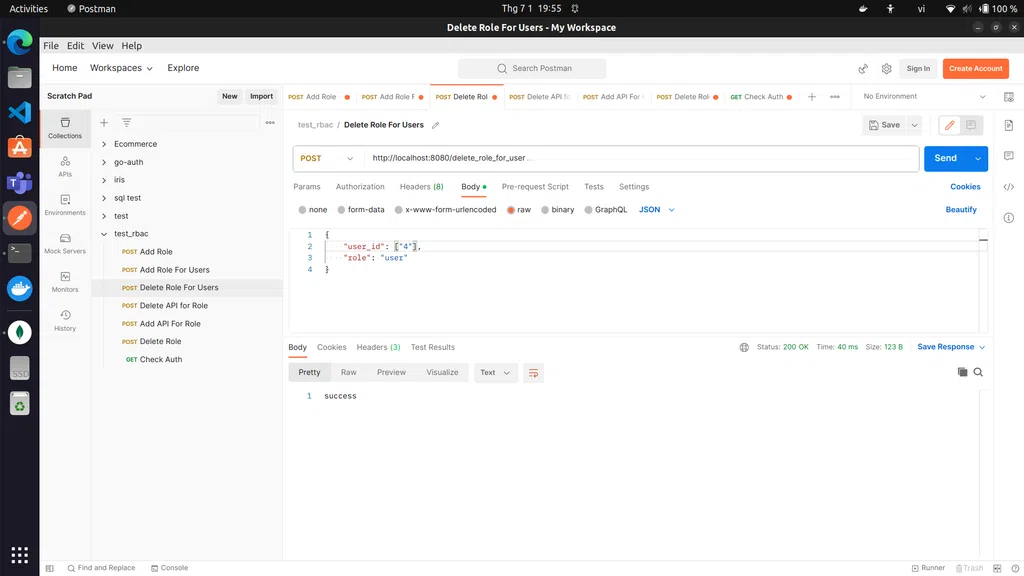Open the Test Results response tab
Viewport: 1024px width, 576px height.
tap(432, 347)
